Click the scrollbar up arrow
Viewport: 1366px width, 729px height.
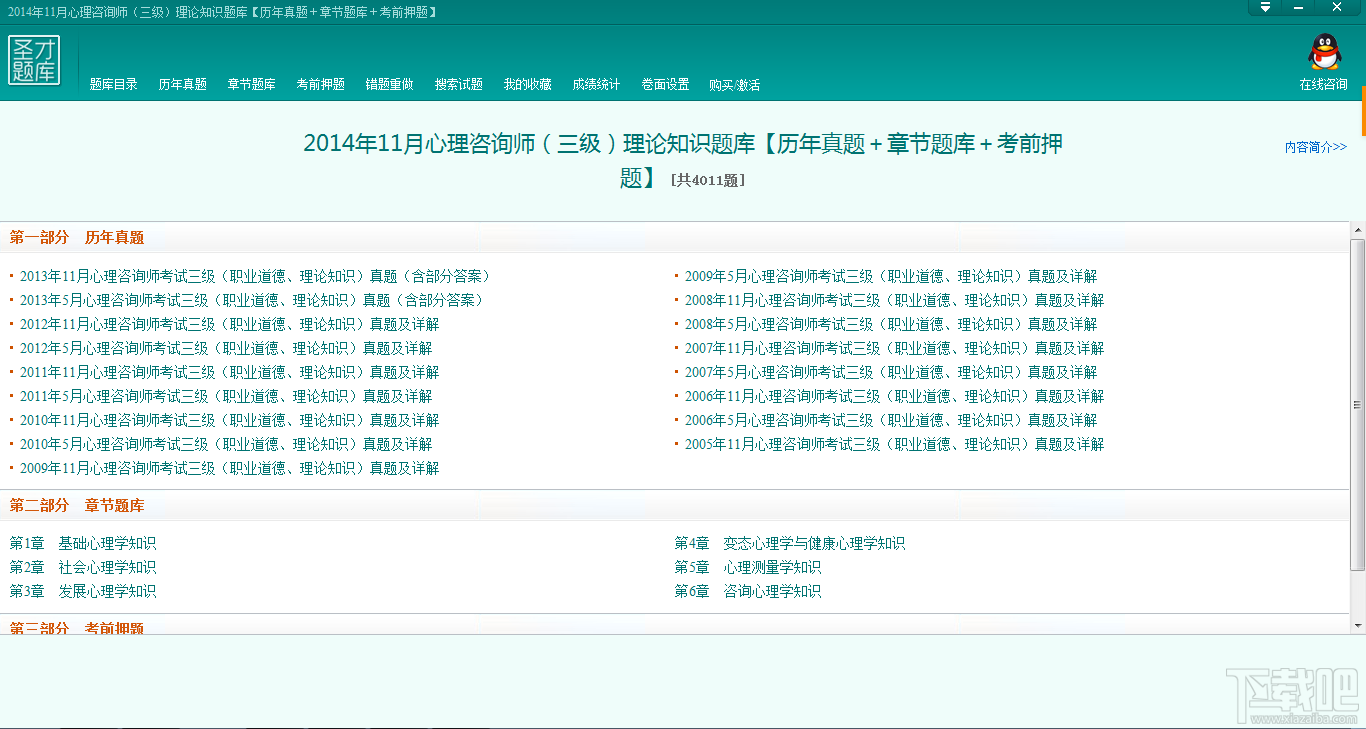coord(1357,230)
